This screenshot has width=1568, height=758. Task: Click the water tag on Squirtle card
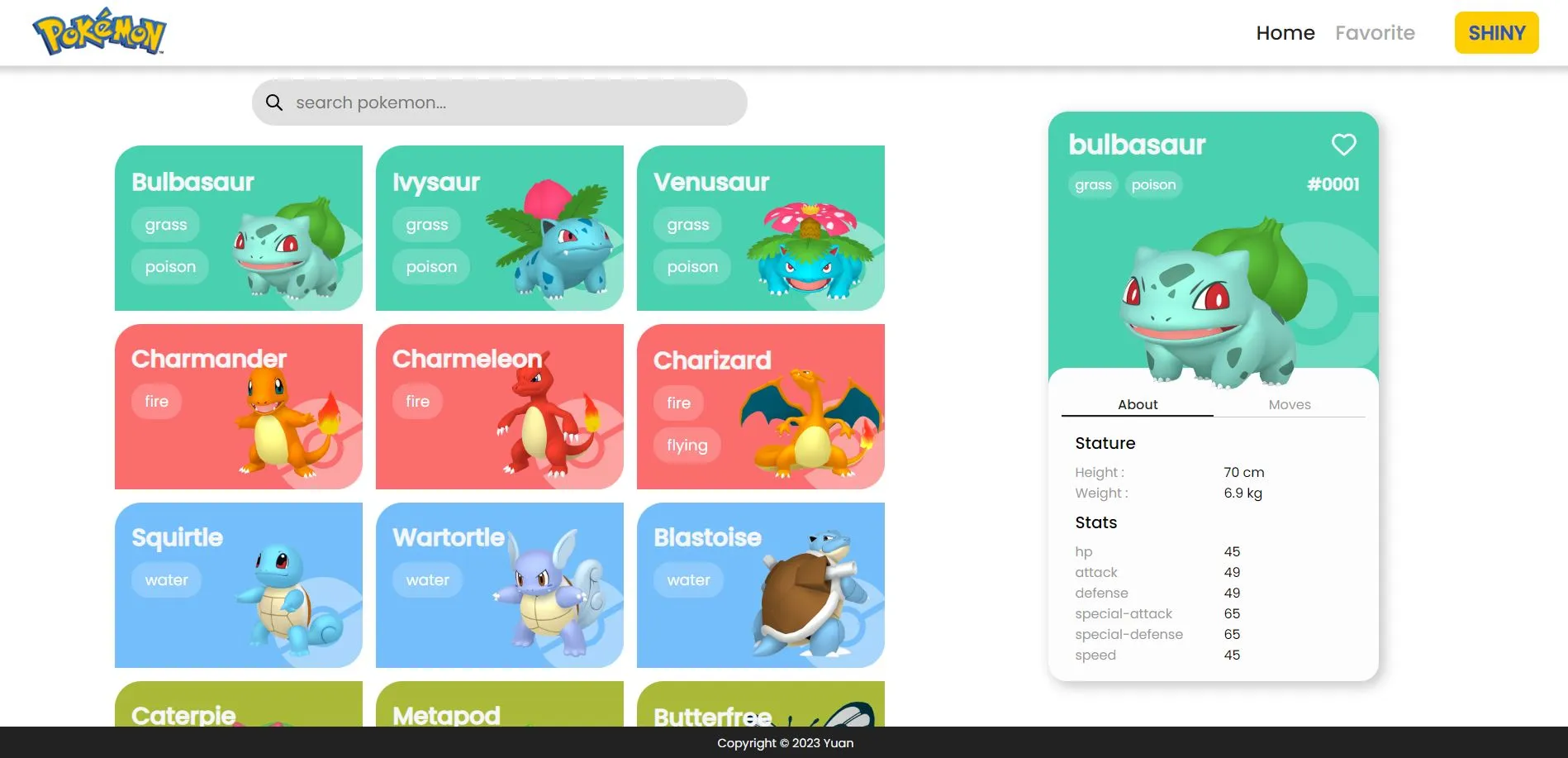(x=166, y=580)
